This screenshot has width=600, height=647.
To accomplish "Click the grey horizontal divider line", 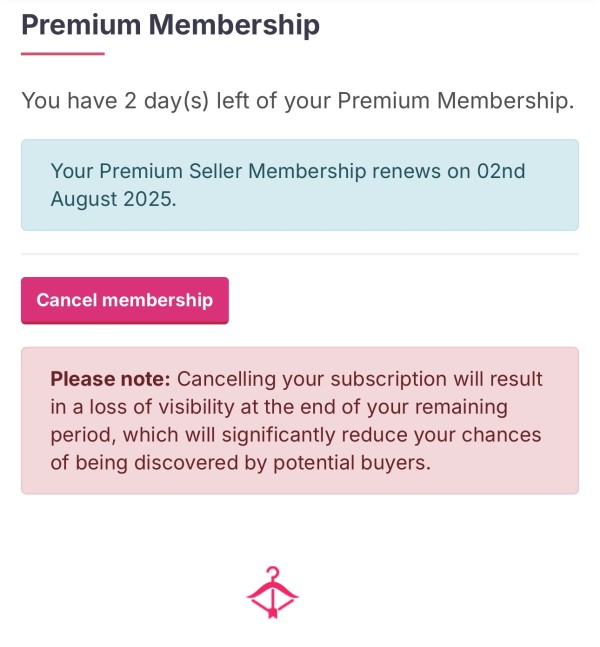I will click(x=300, y=254).
